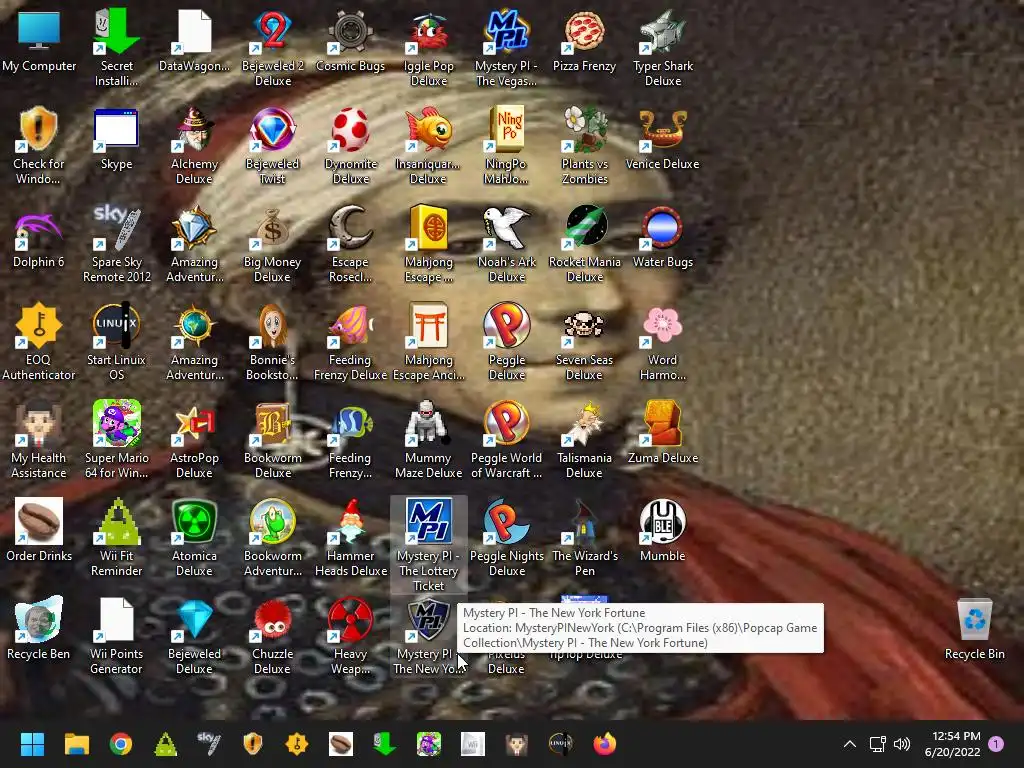The width and height of the screenshot is (1024, 768).
Task: Select Spare Sky Remote 2012 shortcut
Action: pyautogui.click(x=116, y=243)
